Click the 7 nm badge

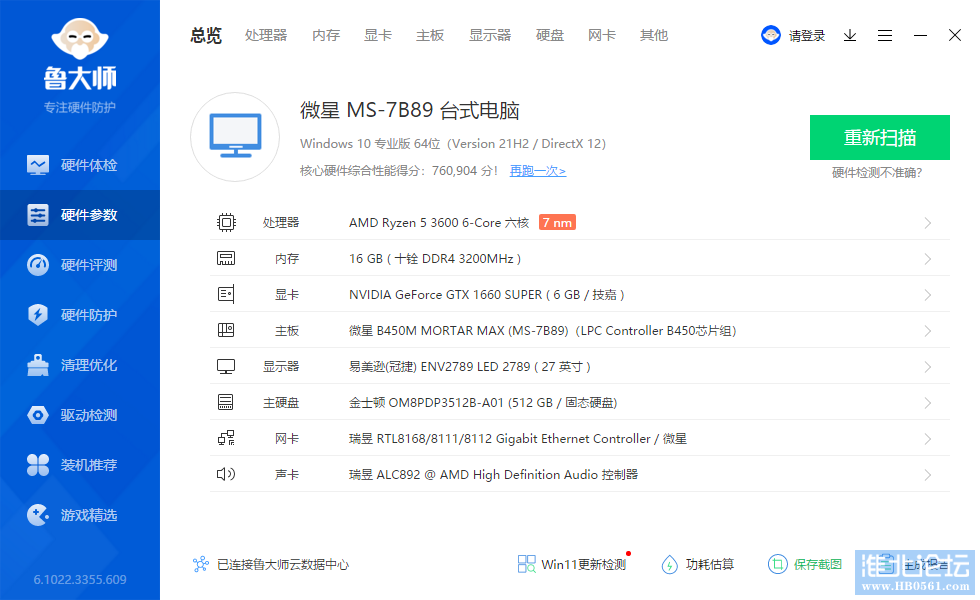(x=557, y=222)
